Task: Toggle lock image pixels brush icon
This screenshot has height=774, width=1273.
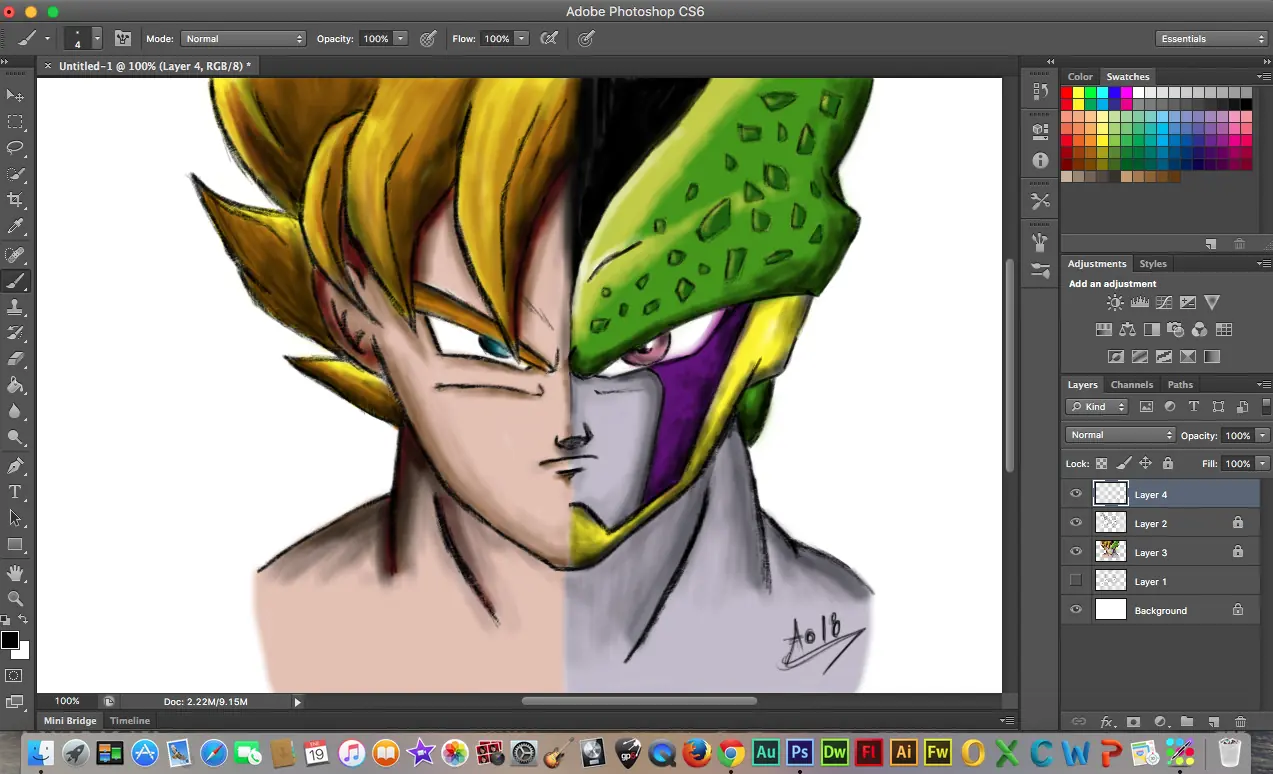Action: (1124, 463)
